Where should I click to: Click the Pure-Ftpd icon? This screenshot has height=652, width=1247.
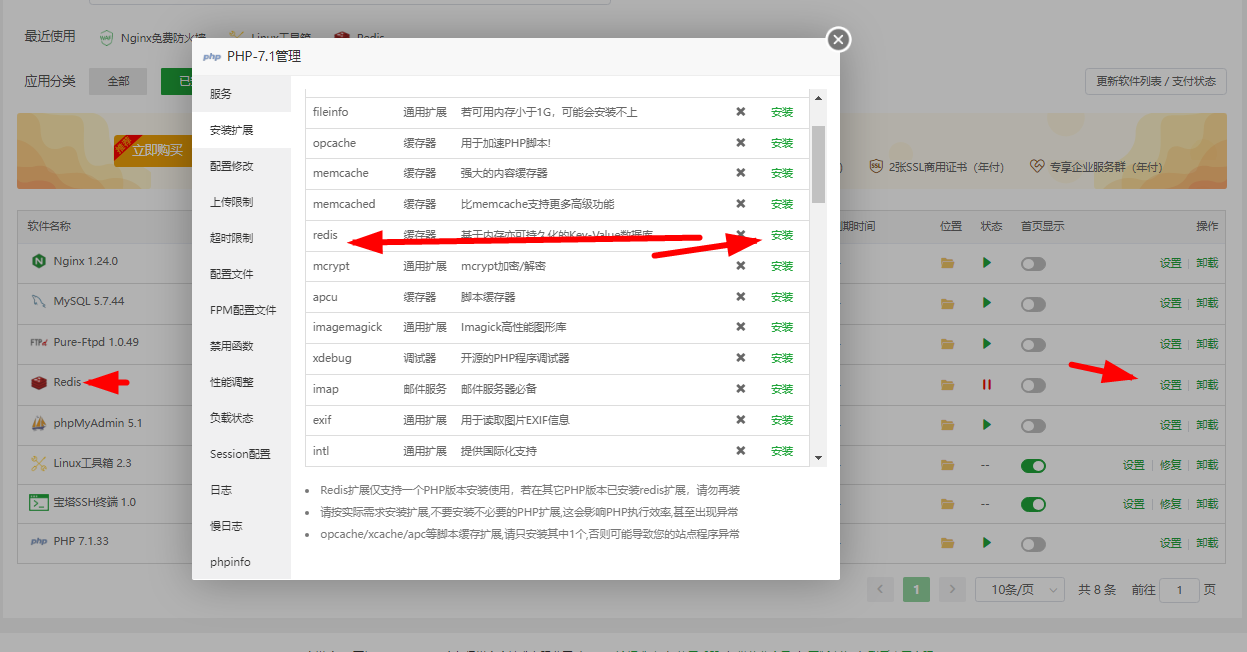39,342
